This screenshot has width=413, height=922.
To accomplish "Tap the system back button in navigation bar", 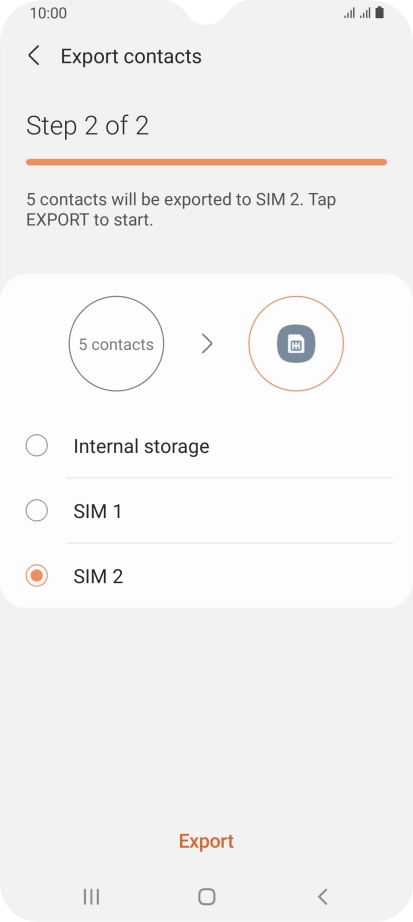I will click(322, 896).
